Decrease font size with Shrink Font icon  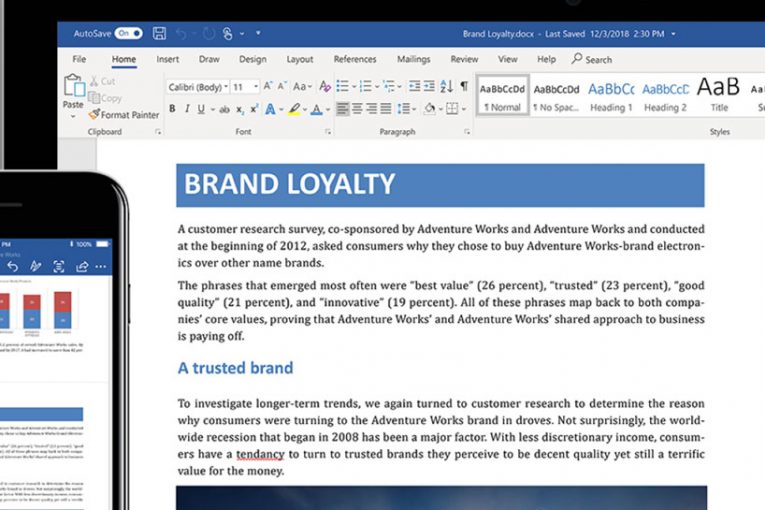tap(282, 86)
